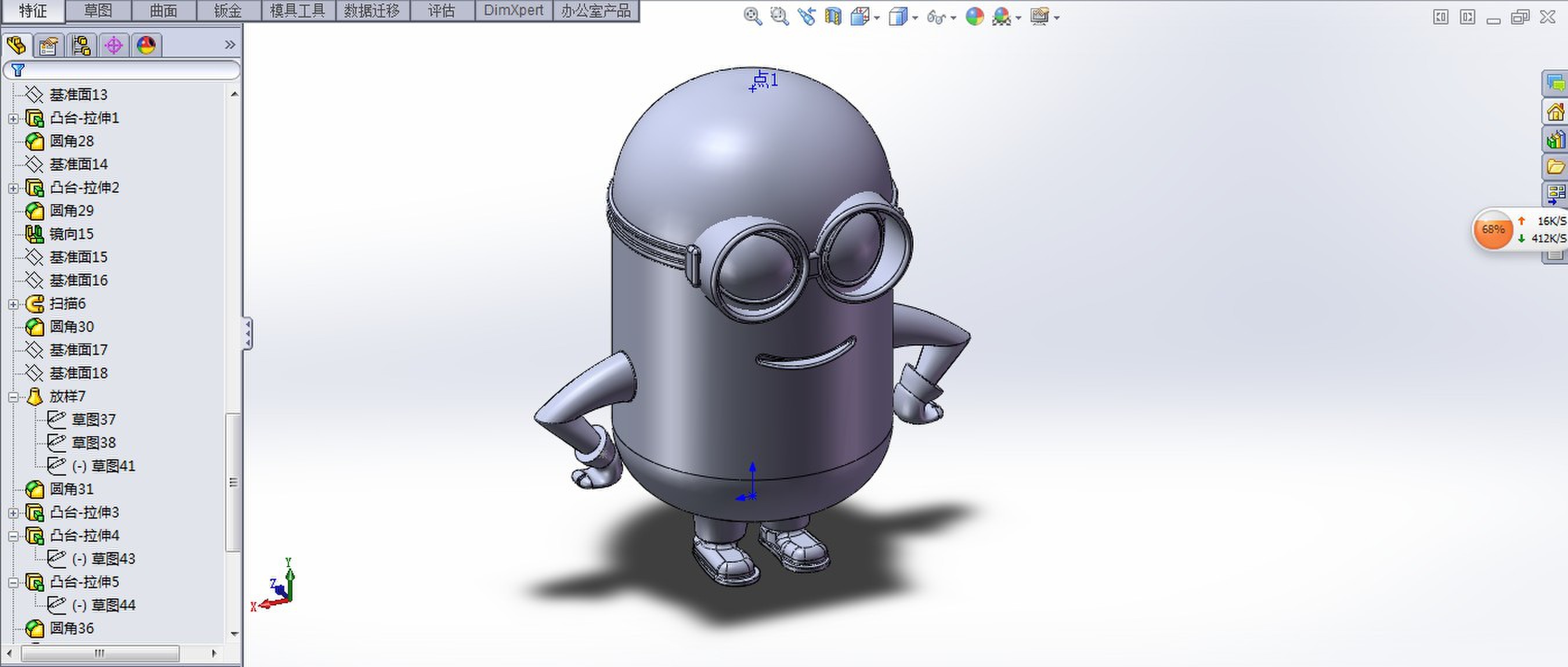
Task: Click the Hide/Show Items glasses icon
Action: [936, 17]
